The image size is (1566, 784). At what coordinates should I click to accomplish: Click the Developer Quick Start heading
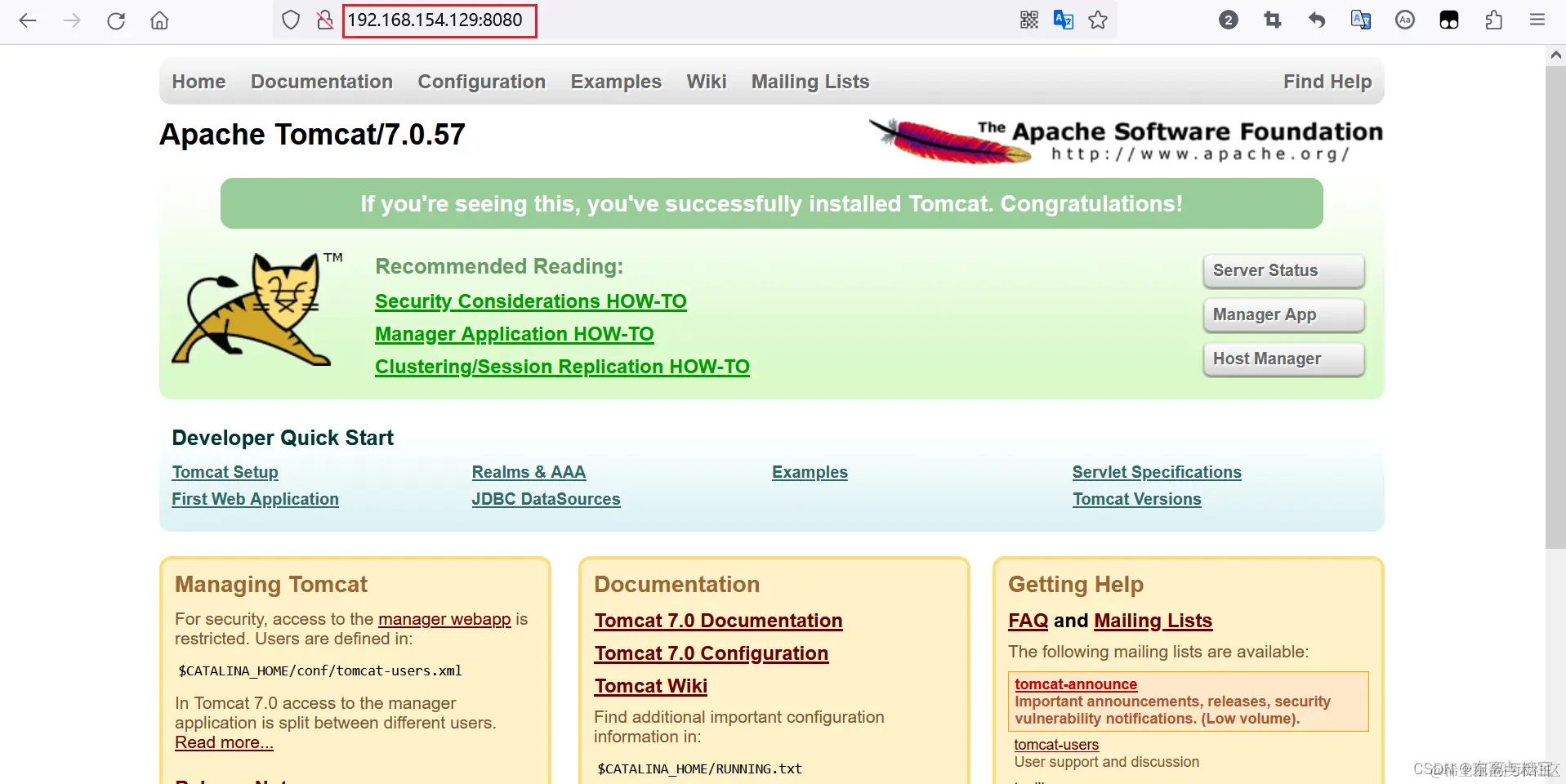[283, 438]
